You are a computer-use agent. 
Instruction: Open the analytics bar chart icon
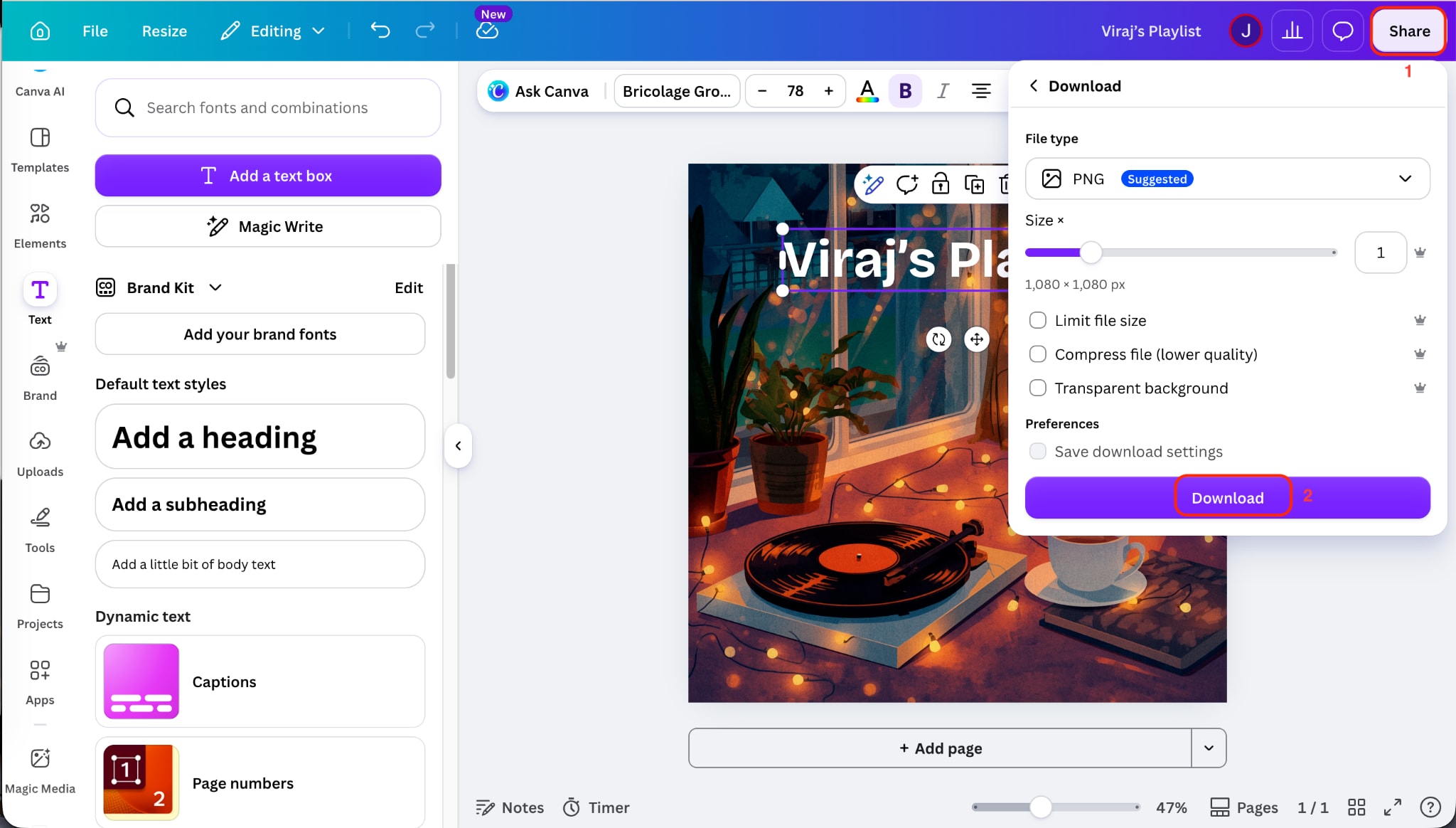pyautogui.click(x=1292, y=31)
